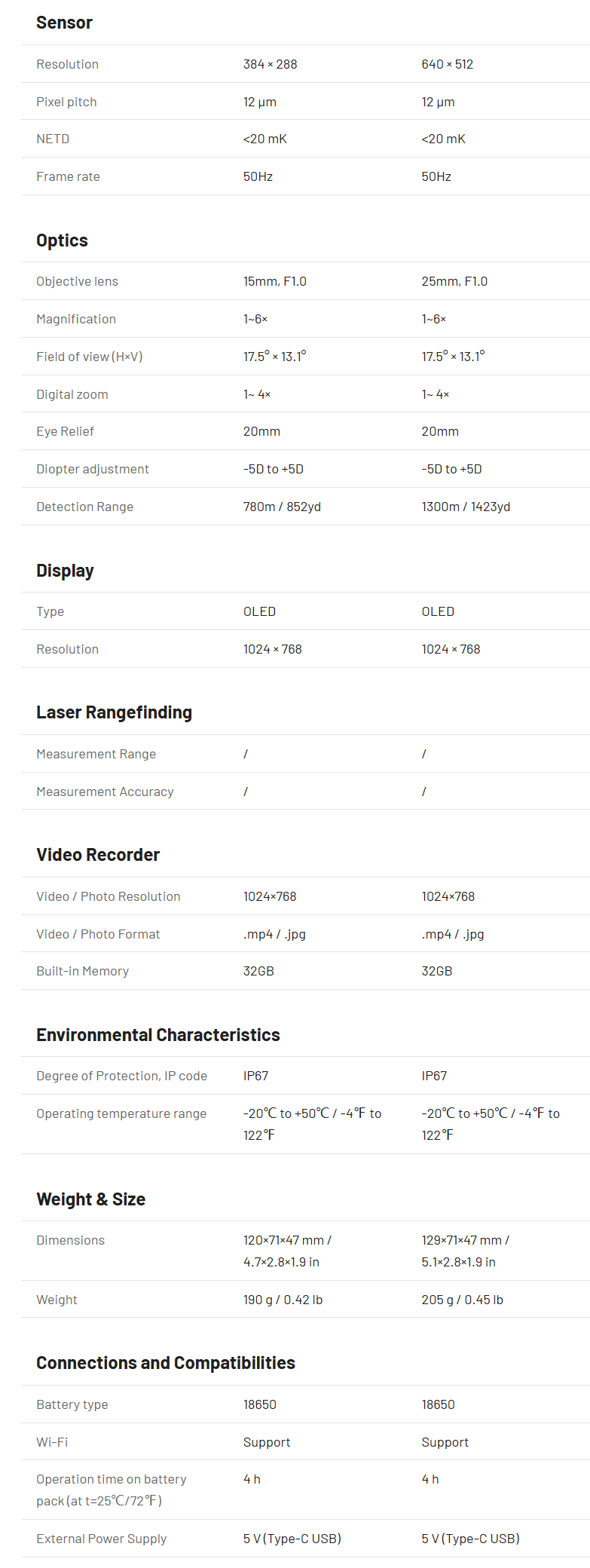Click the 384 × 288 resolution value
Screen dimensions: 590x1568
(270, 64)
